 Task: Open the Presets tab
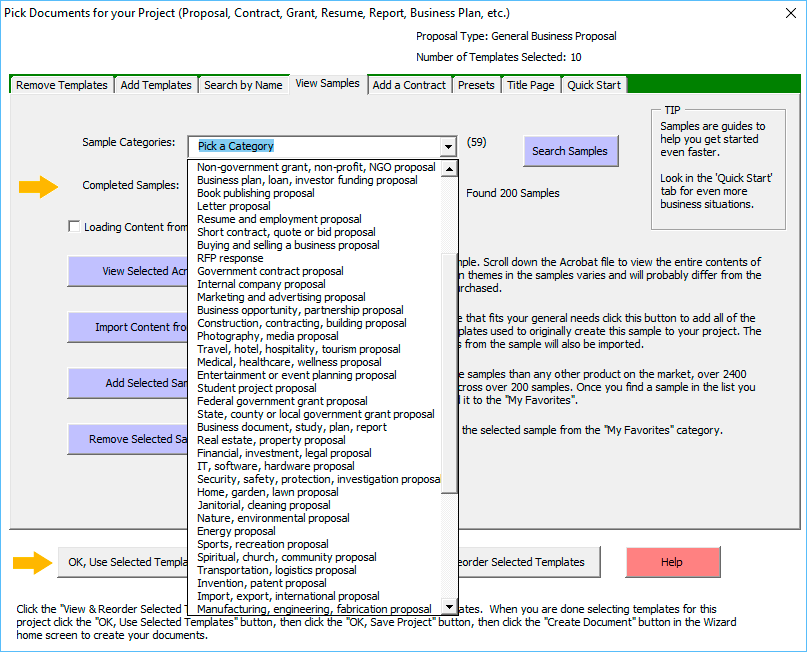pos(476,85)
